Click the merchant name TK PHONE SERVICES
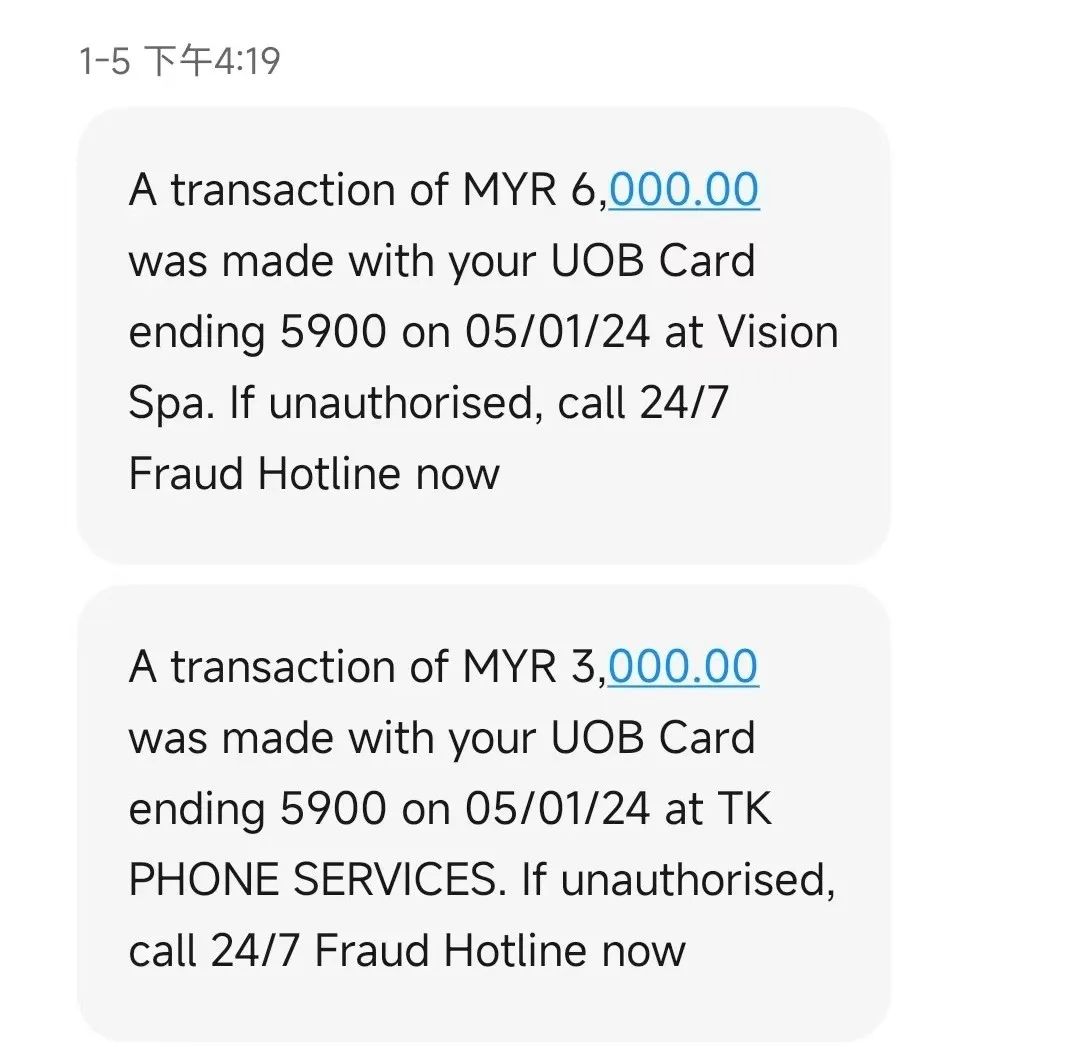 tap(312, 880)
